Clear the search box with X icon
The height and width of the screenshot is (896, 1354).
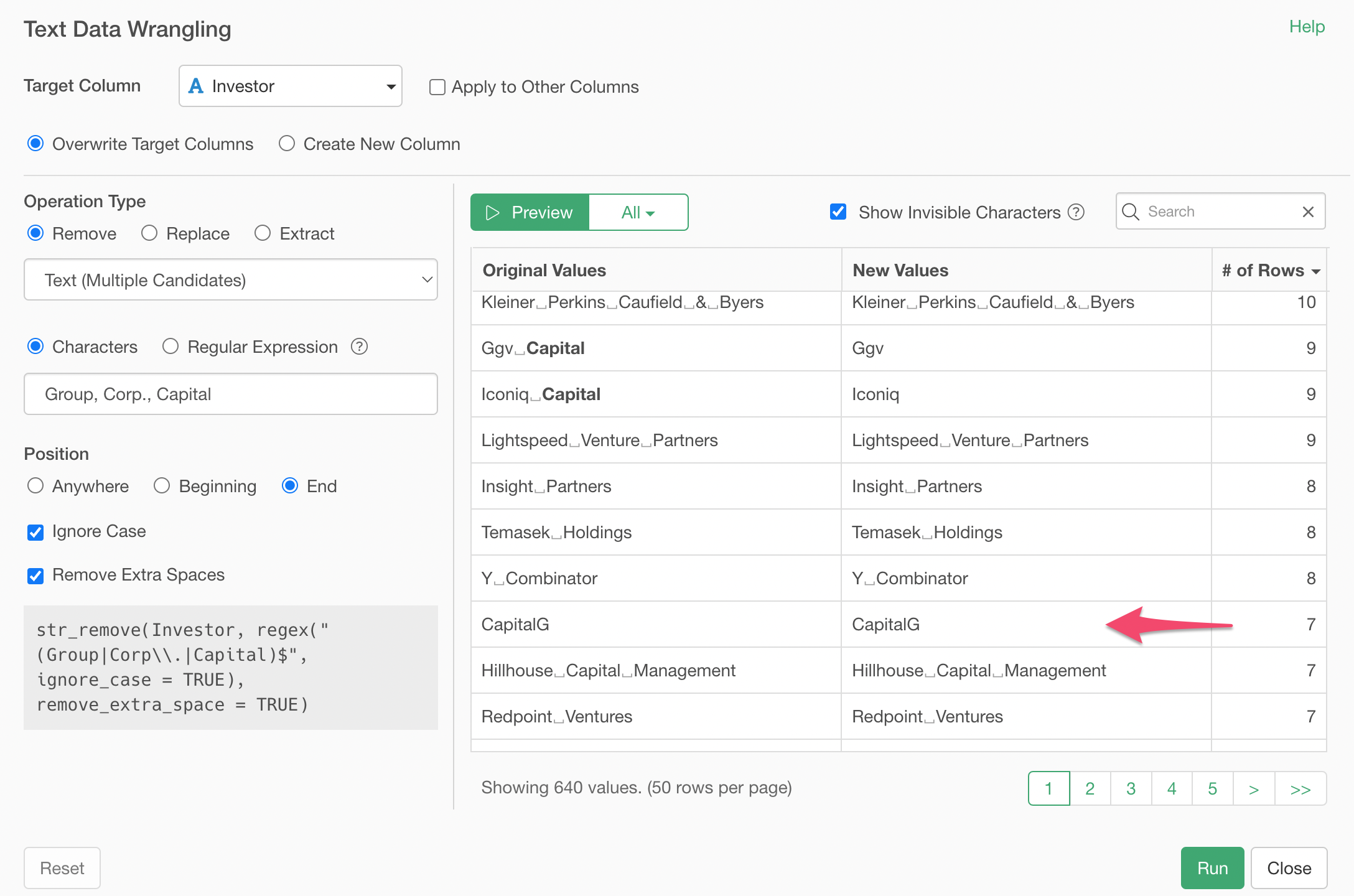pos(1308,212)
